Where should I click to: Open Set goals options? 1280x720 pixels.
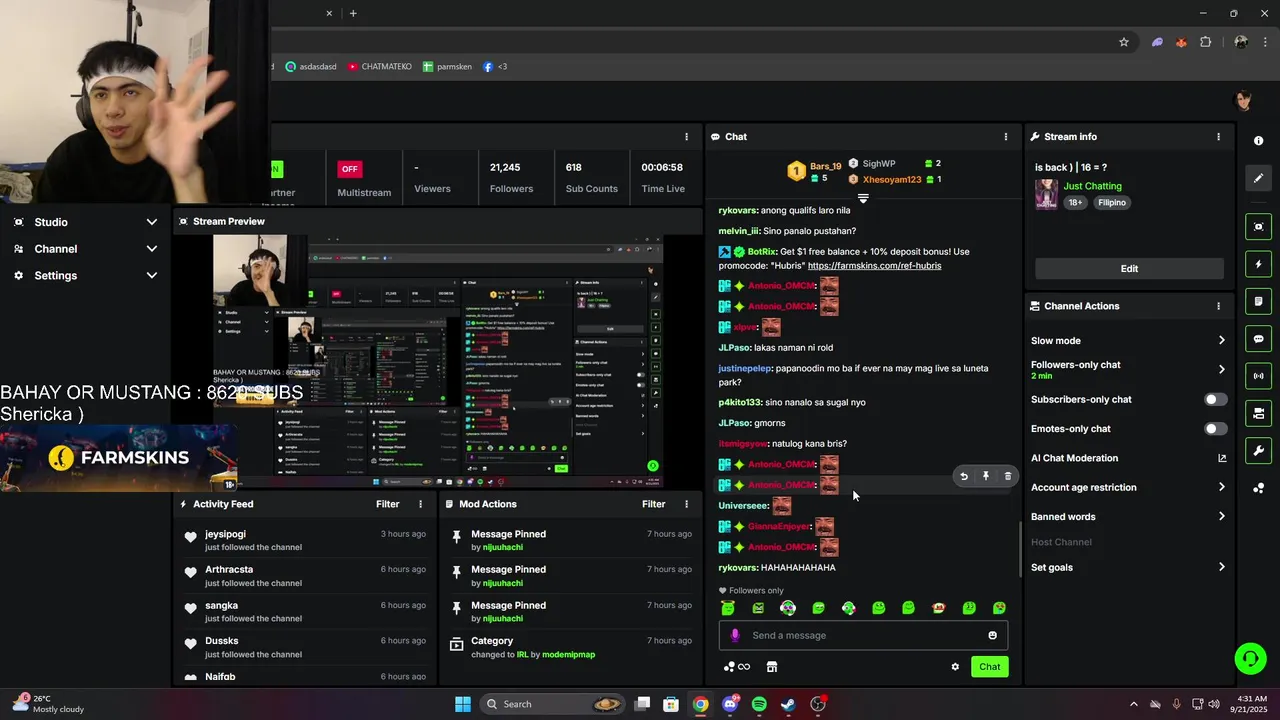pos(1128,567)
